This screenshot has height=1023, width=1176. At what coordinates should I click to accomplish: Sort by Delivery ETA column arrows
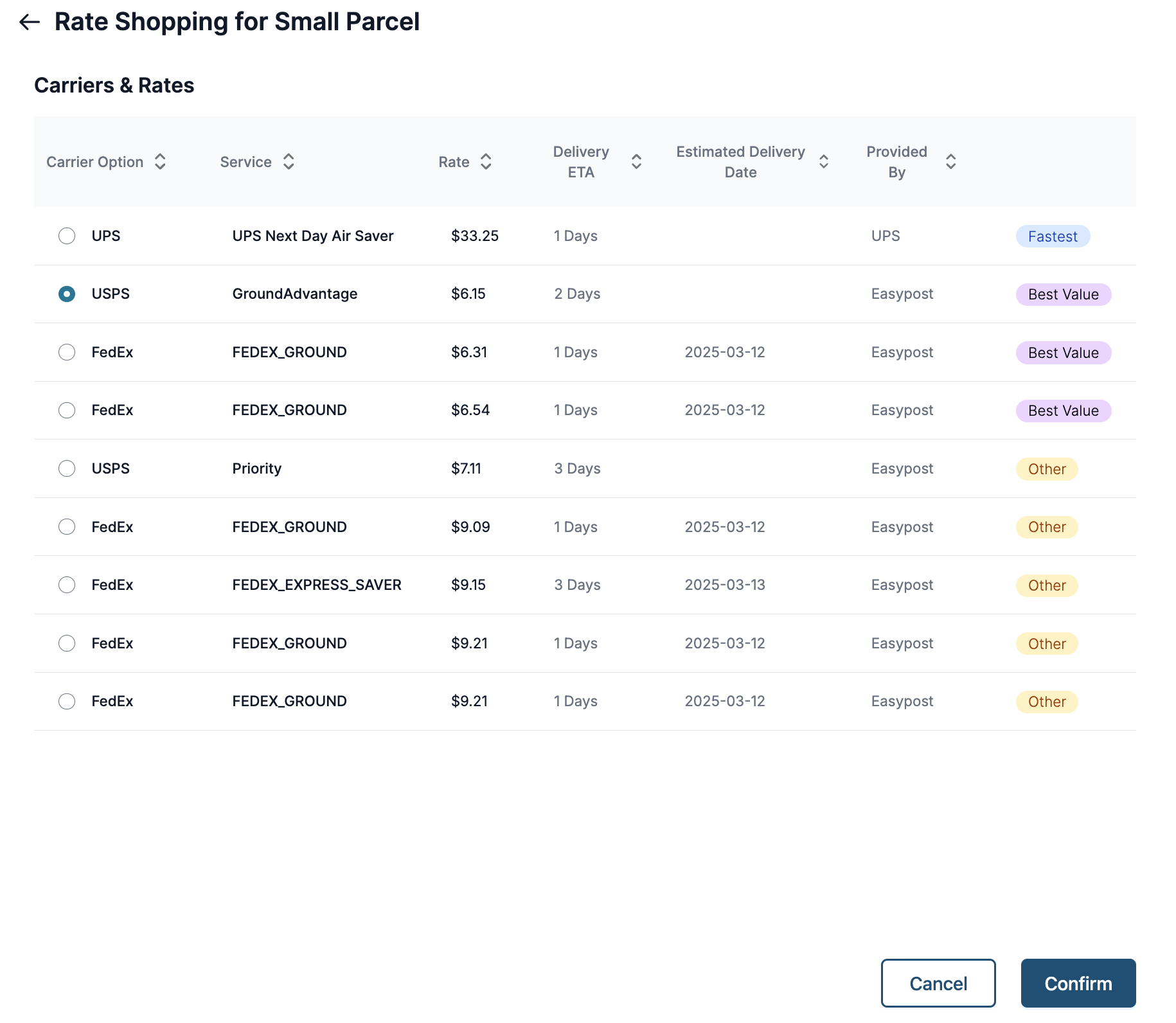point(636,162)
